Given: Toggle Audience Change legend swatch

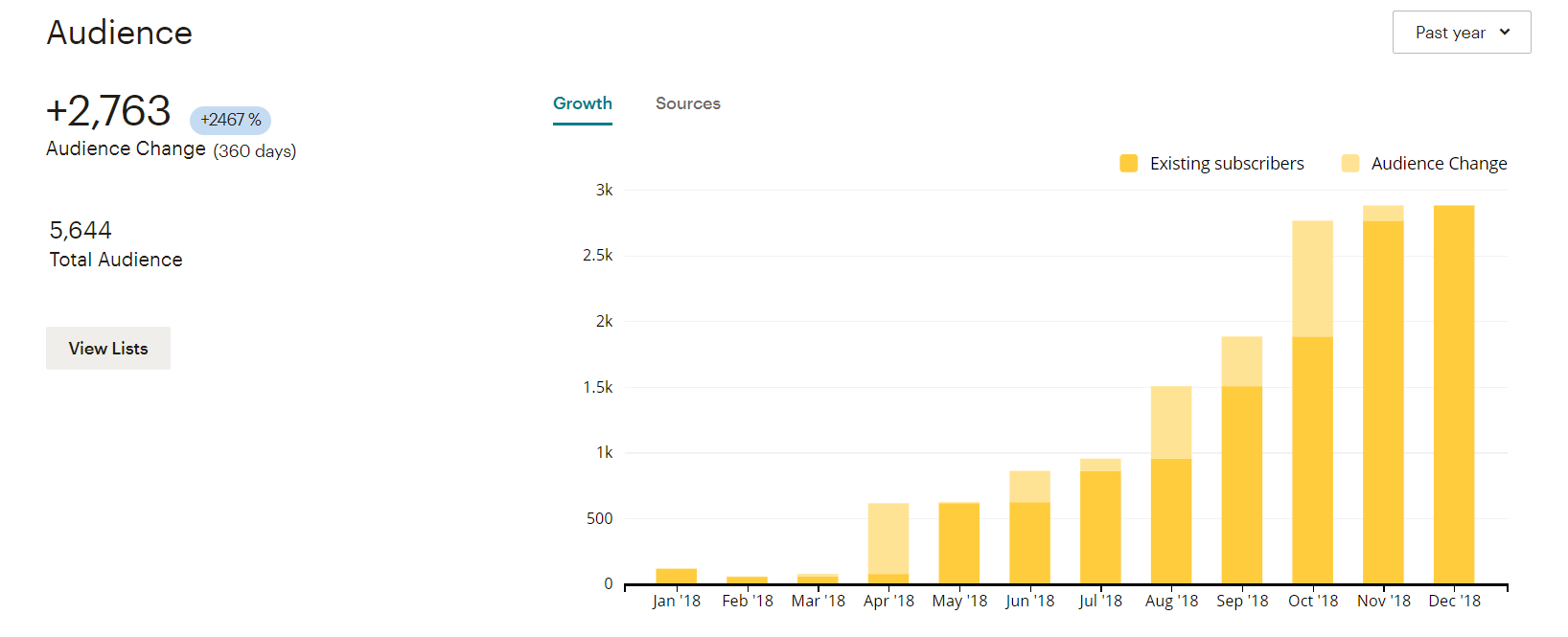Looking at the screenshot, I should [x=1349, y=164].
